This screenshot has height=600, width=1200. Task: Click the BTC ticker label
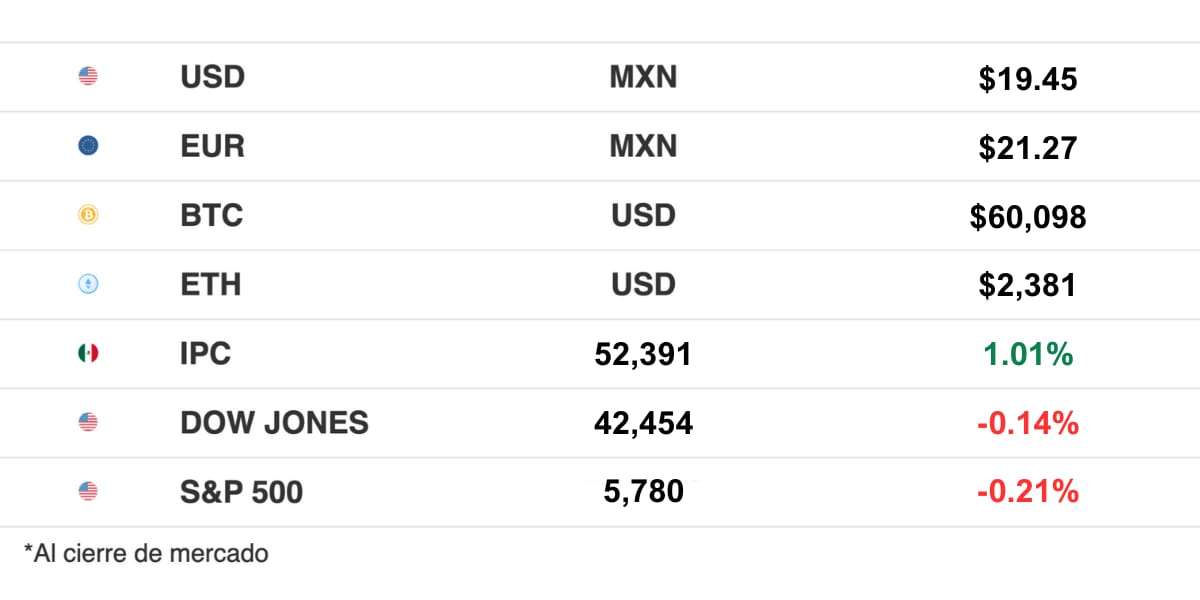pos(211,215)
